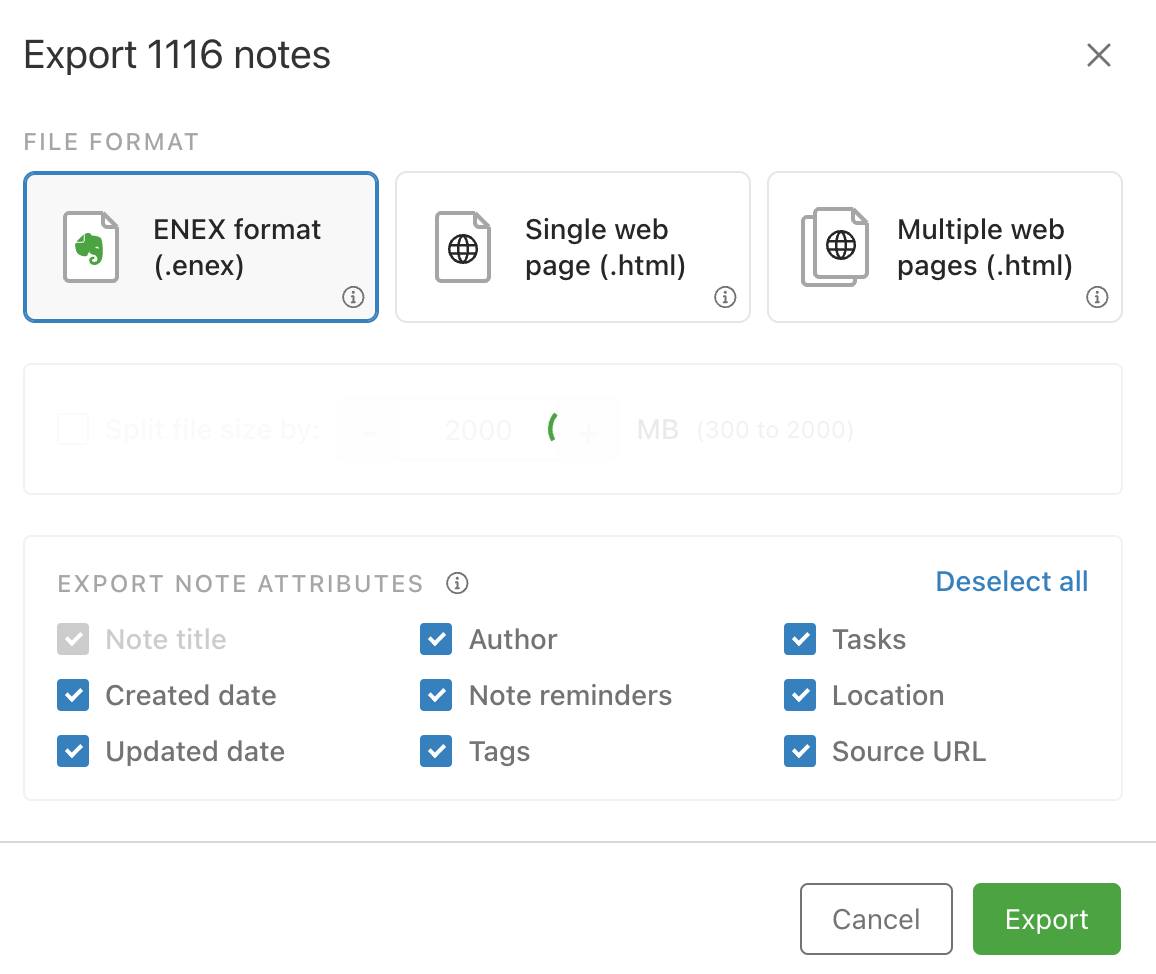Open info icon on Single web page card
This screenshot has width=1156, height=974.
coord(725,297)
